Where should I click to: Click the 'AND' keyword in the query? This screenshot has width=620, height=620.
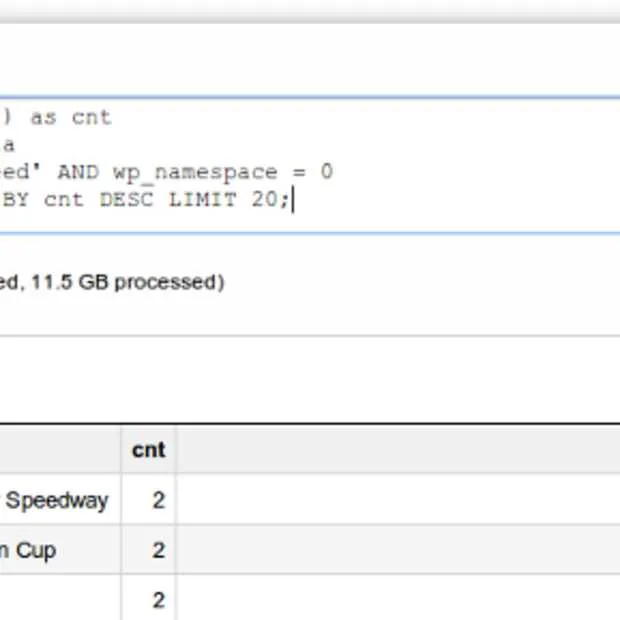[78, 172]
